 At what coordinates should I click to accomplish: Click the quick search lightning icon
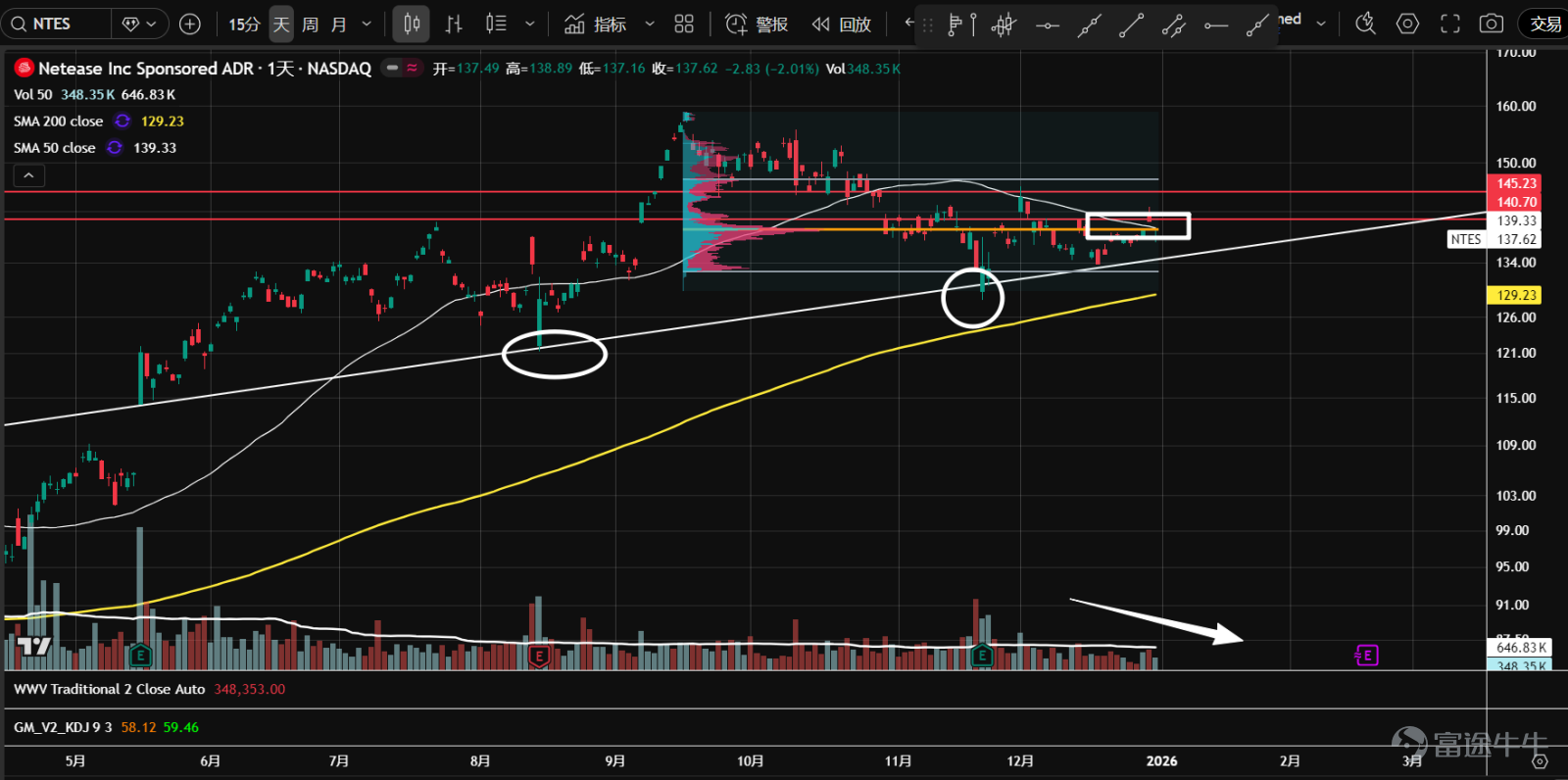1365,24
